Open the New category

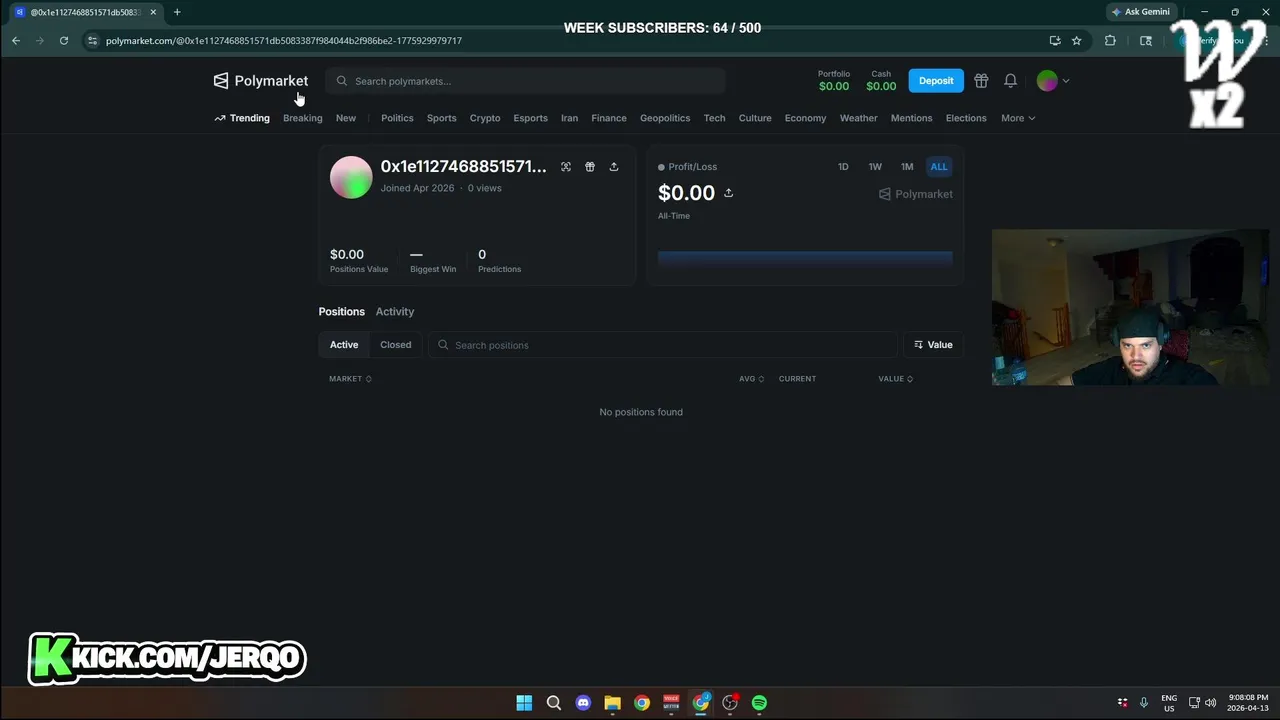pyautogui.click(x=346, y=118)
